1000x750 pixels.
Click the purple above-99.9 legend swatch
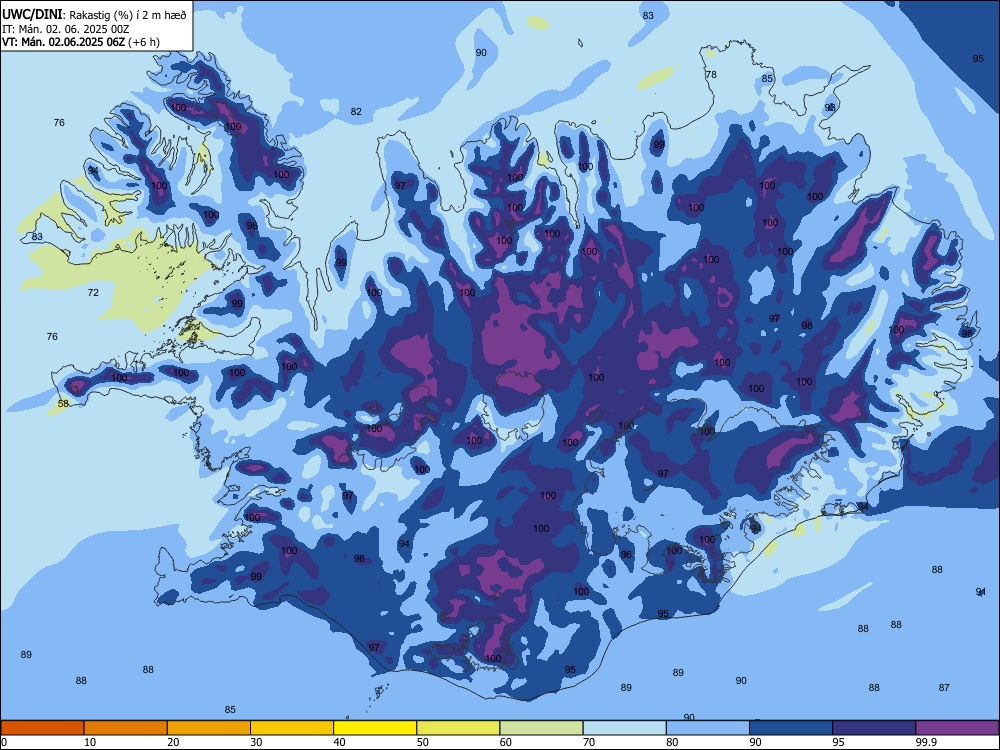(x=957, y=728)
